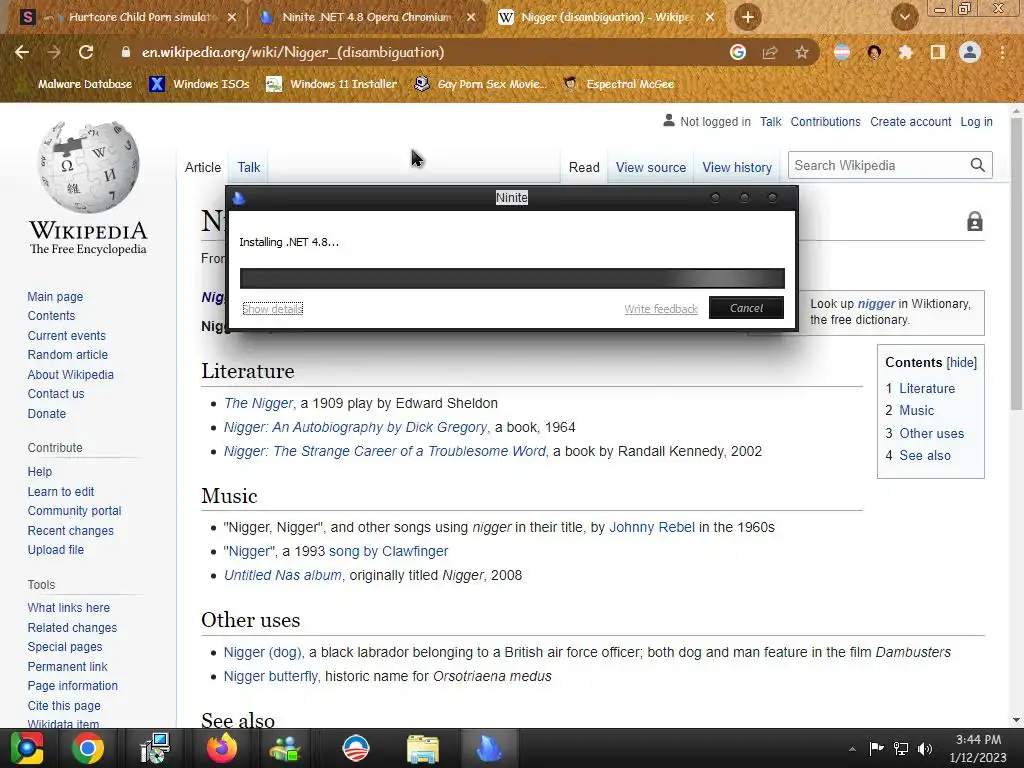The height and width of the screenshot is (768, 1024).
Task: Open the tab search dropdown arrow
Action: click(x=904, y=17)
